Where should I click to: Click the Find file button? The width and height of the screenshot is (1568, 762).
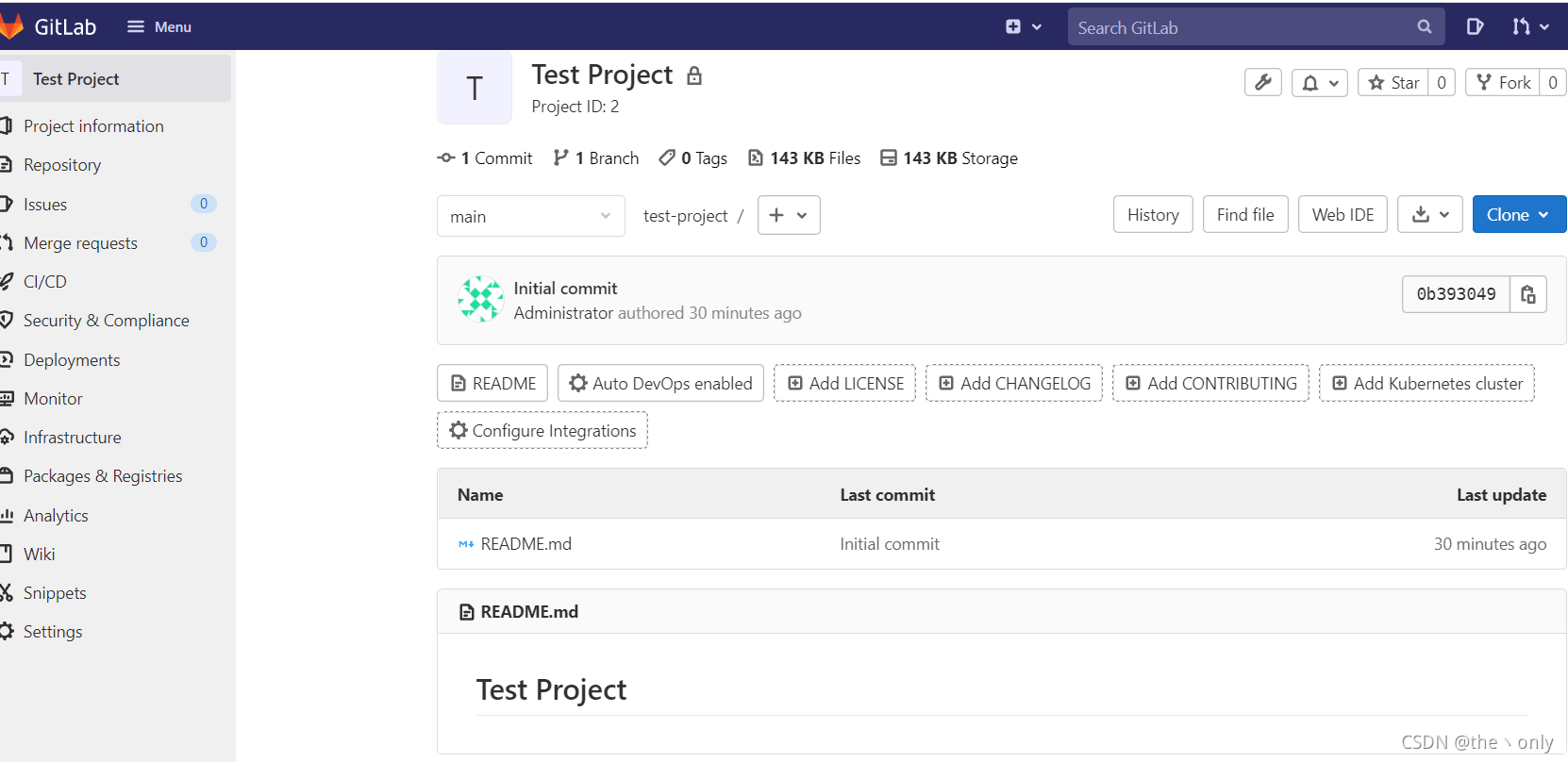click(1245, 214)
